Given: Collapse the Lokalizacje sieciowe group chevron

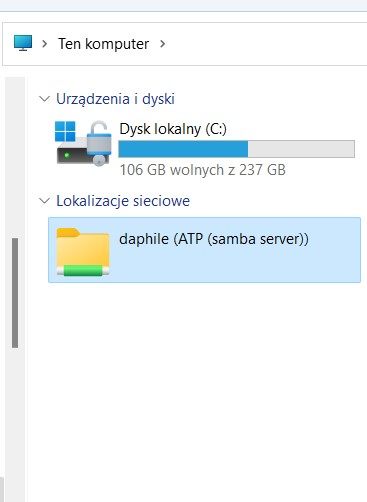Looking at the screenshot, I should 44,201.
